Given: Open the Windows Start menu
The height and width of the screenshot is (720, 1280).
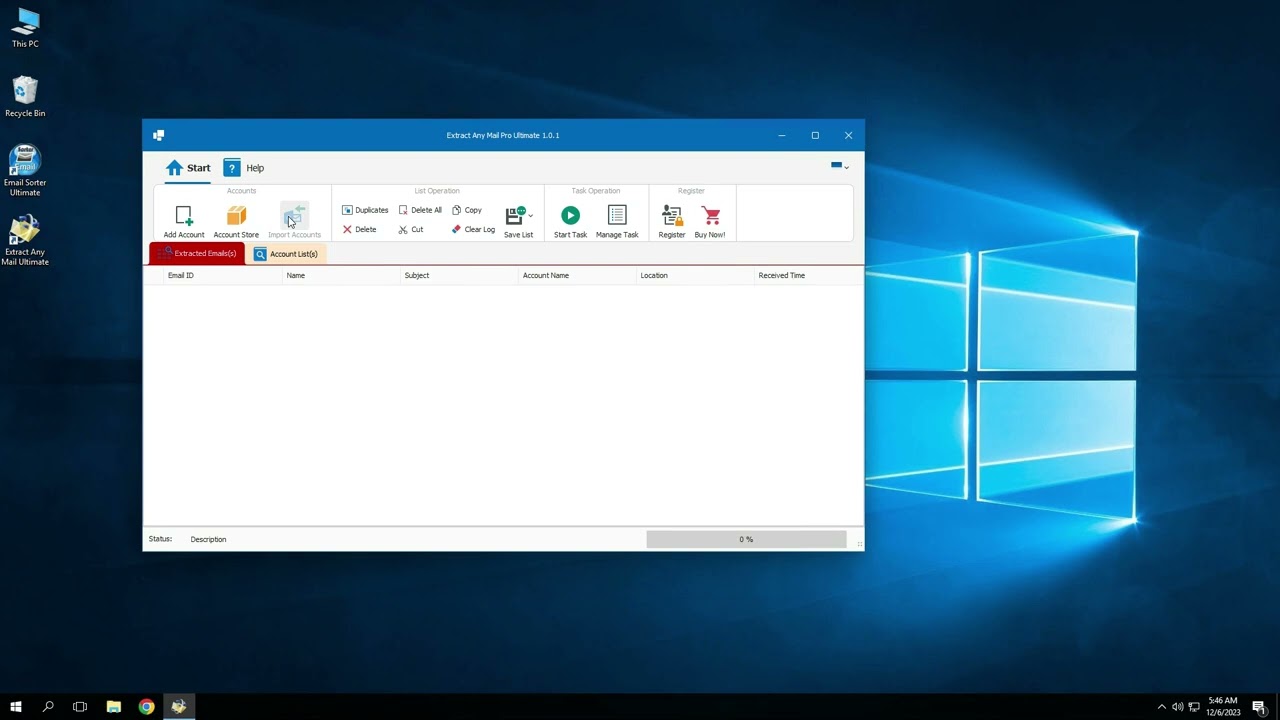Looking at the screenshot, I should (x=16, y=706).
